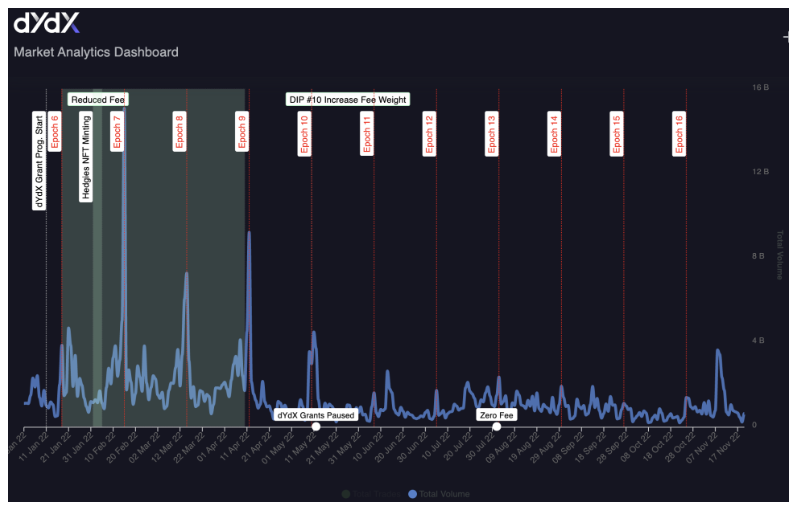Click the 28 Sep 22 date tick label
Screen dimensions: 796x508
[612, 447]
